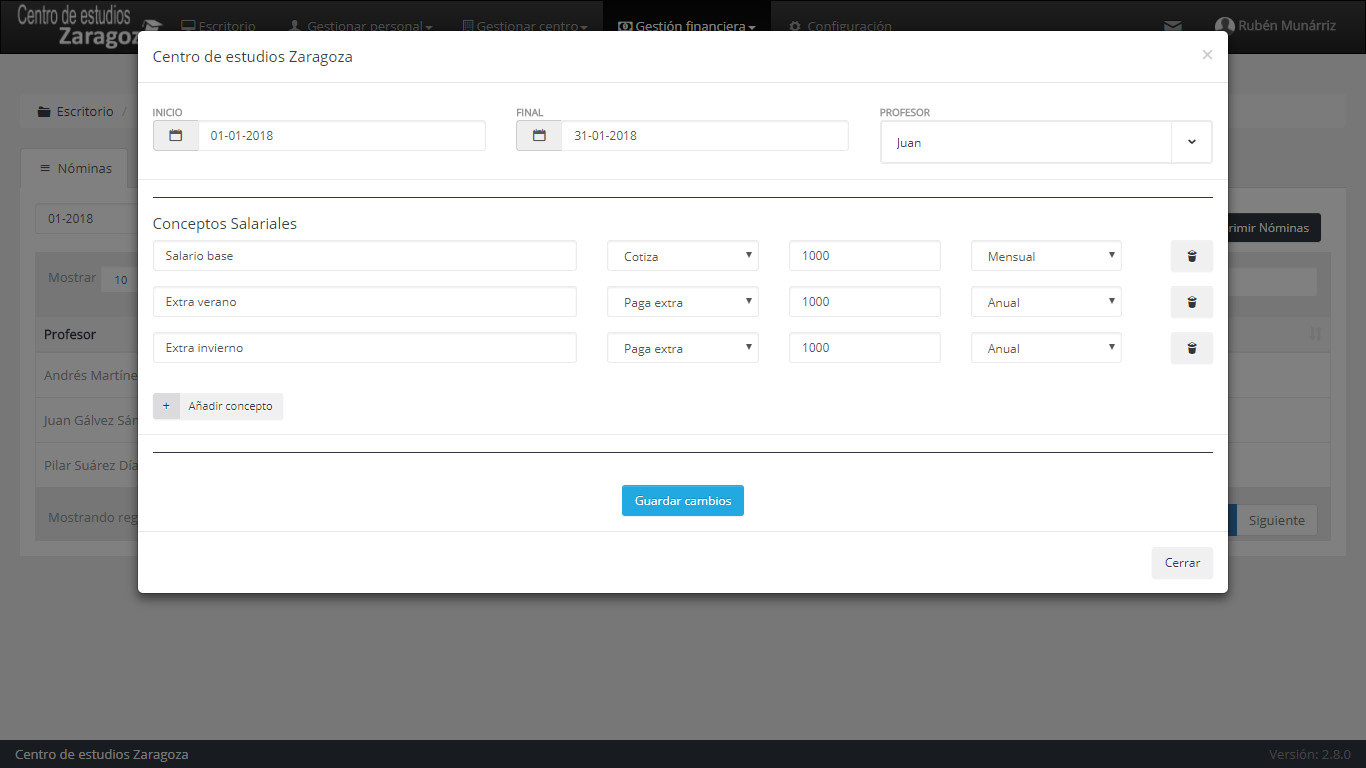Open the Anual dropdown for Extra invierno
This screenshot has height=768, width=1366.
[1046, 348]
